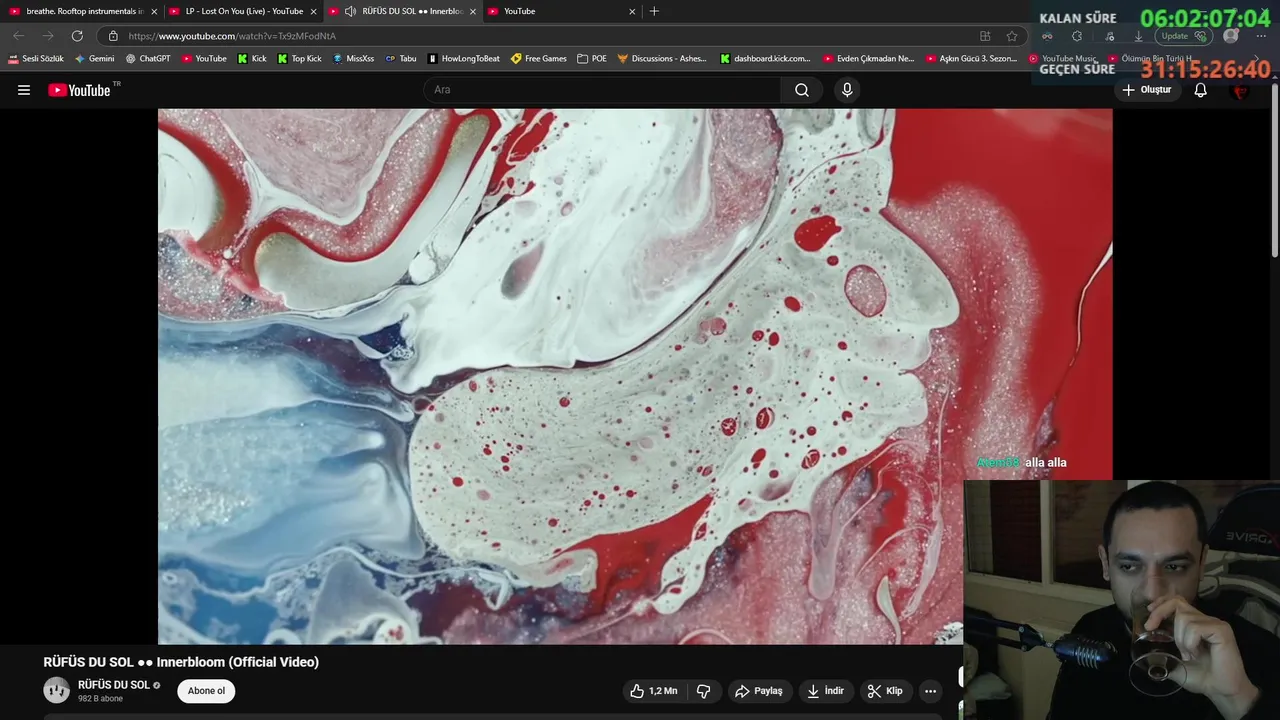Go back using browser back arrow
The width and height of the screenshot is (1280, 720).
18,36
